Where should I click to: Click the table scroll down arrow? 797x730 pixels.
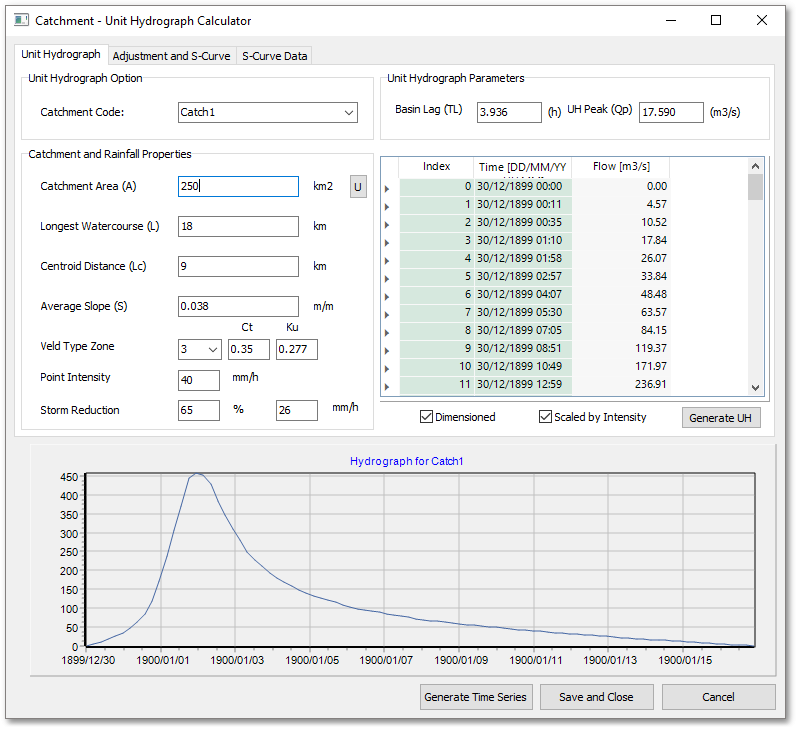(755, 388)
